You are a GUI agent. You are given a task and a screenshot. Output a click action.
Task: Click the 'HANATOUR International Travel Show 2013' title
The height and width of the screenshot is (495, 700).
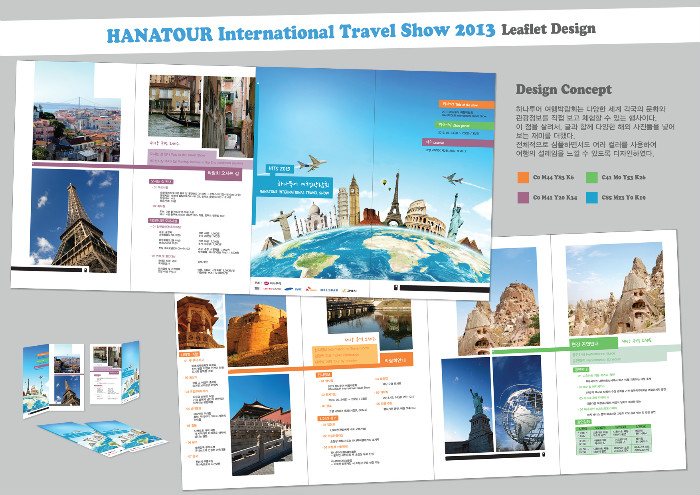[301, 33]
